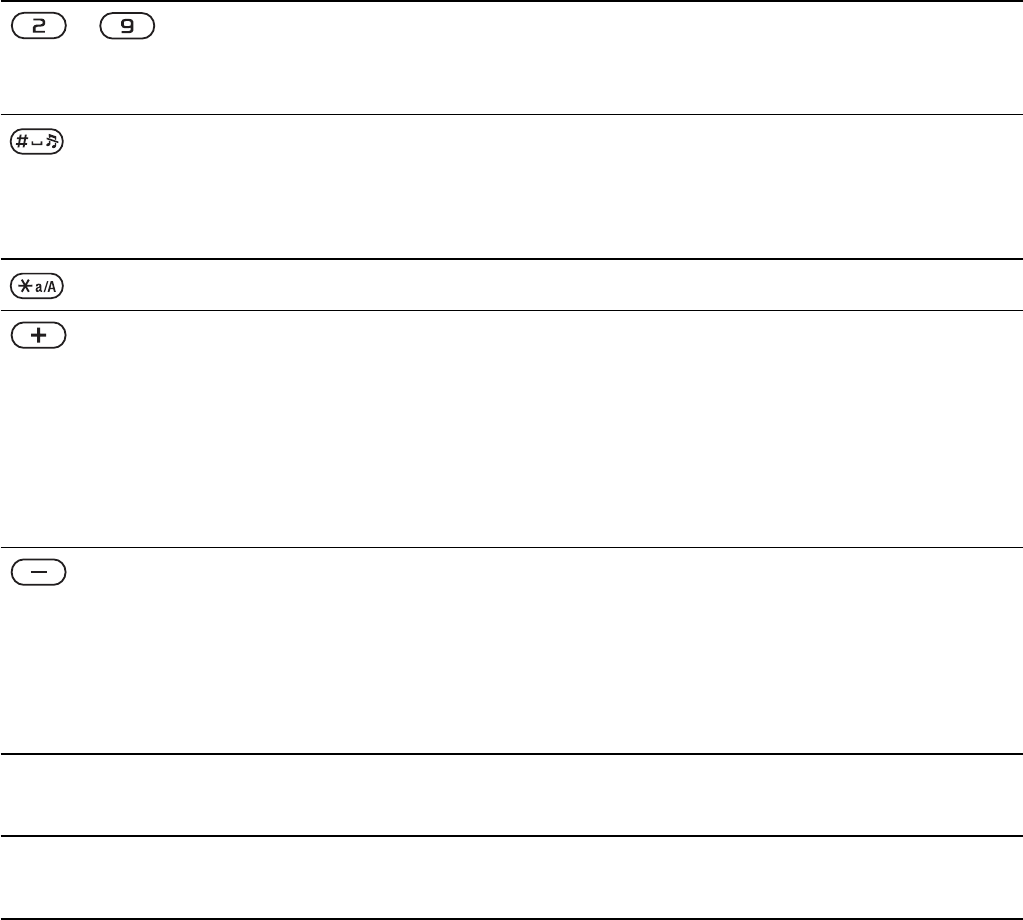Viewport: 1023px width, 920px height.
Task: Click the minus key icon
Action: tap(39, 572)
